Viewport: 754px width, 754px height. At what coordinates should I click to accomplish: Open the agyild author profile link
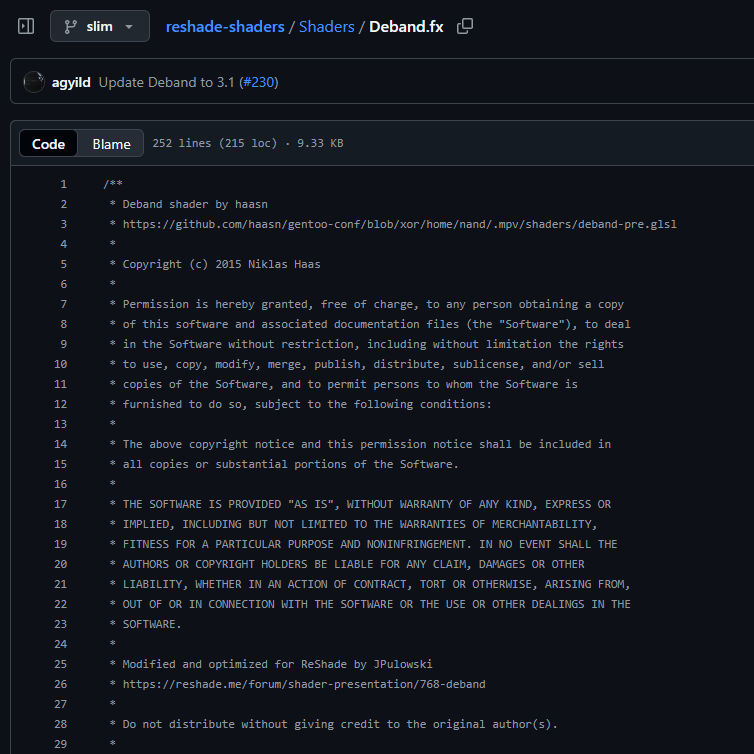(71, 82)
